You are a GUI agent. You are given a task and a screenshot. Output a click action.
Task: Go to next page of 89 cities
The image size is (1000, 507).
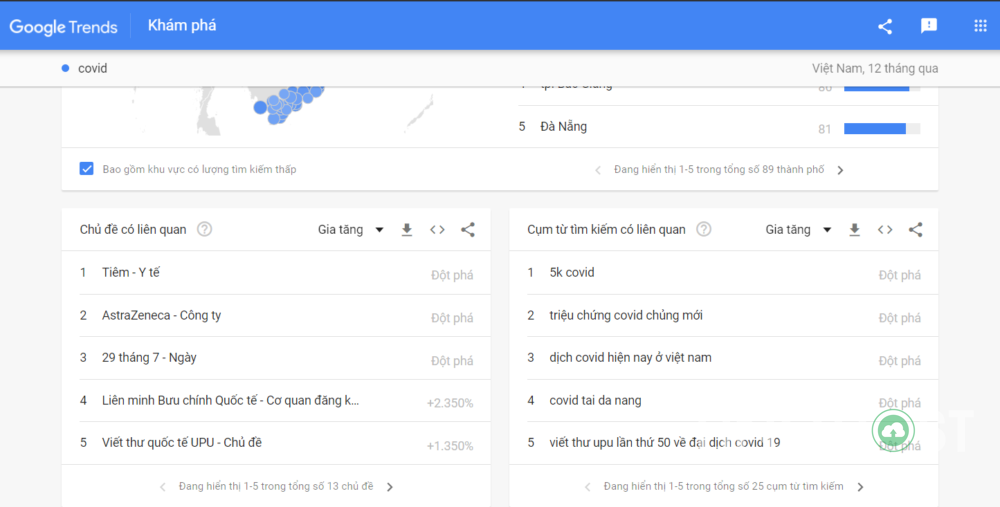pyautogui.click(x=840, y=170)
